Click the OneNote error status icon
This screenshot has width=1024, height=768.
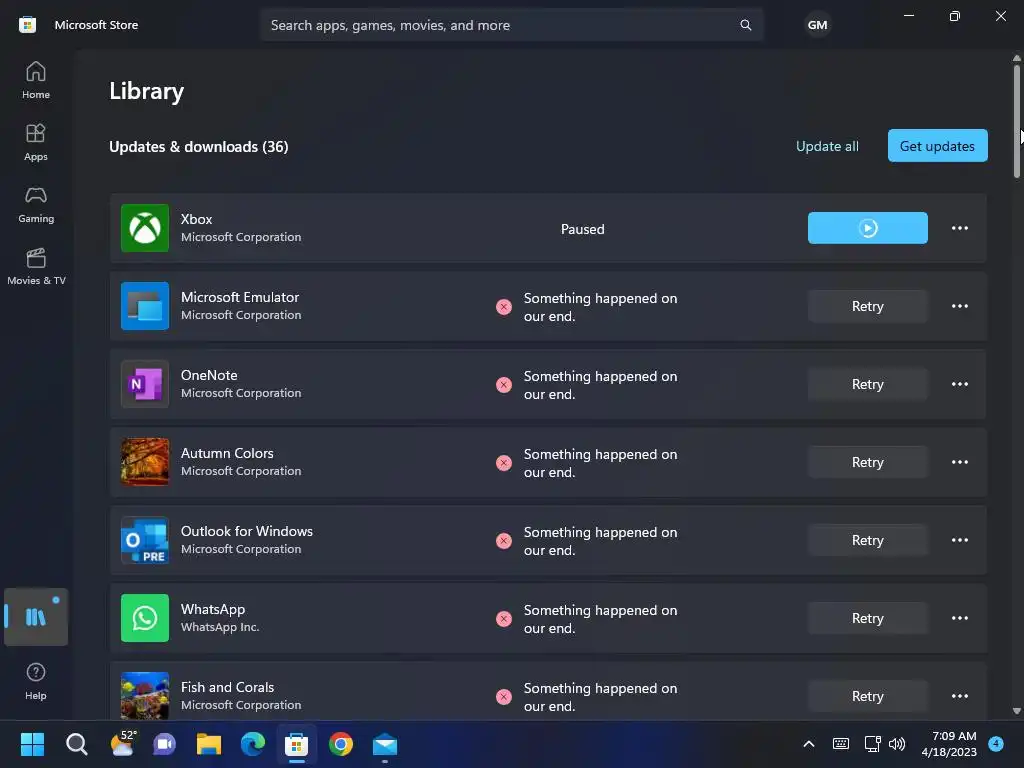(x=504, y=385)
